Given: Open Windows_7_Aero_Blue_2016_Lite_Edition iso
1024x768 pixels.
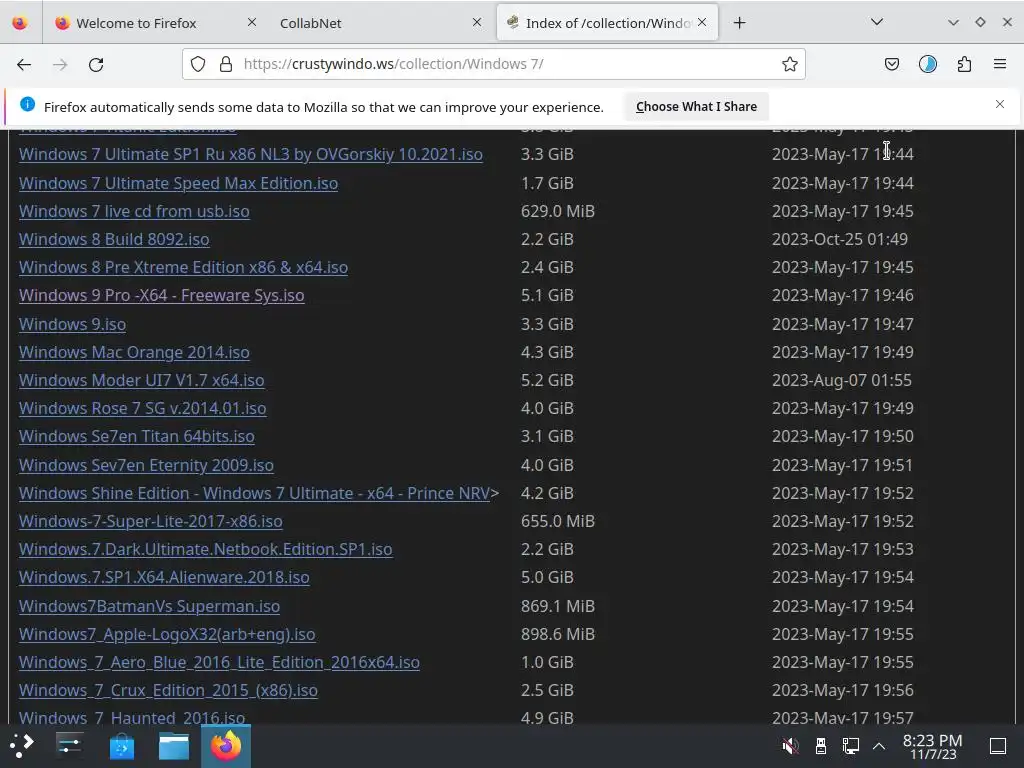Looking at the screenshot, I should 219,662.
